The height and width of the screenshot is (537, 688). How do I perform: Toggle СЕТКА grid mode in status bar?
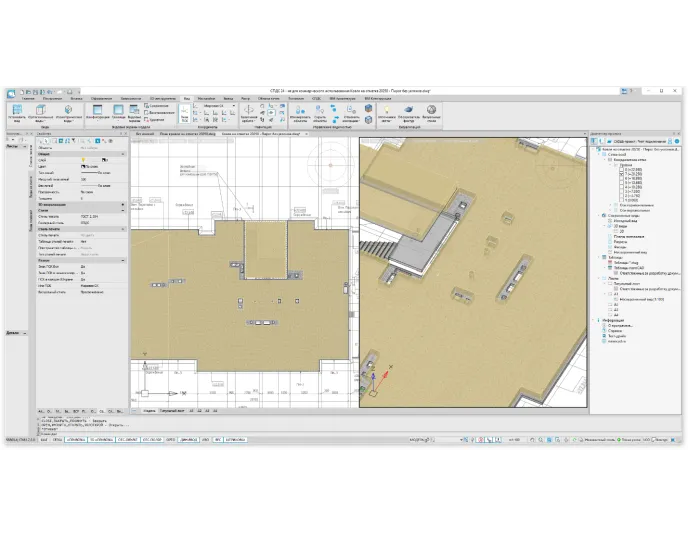(x=57, y=439)
